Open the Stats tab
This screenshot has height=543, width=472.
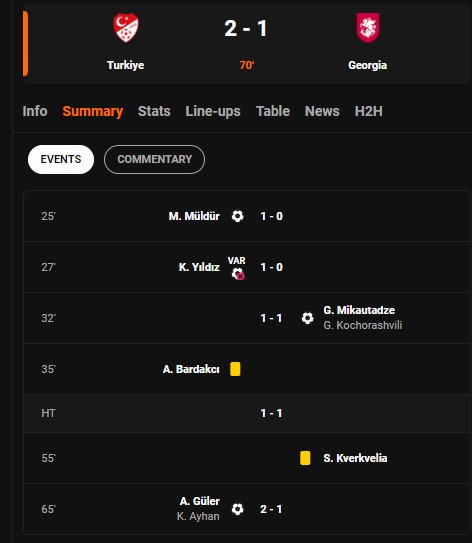154,111
